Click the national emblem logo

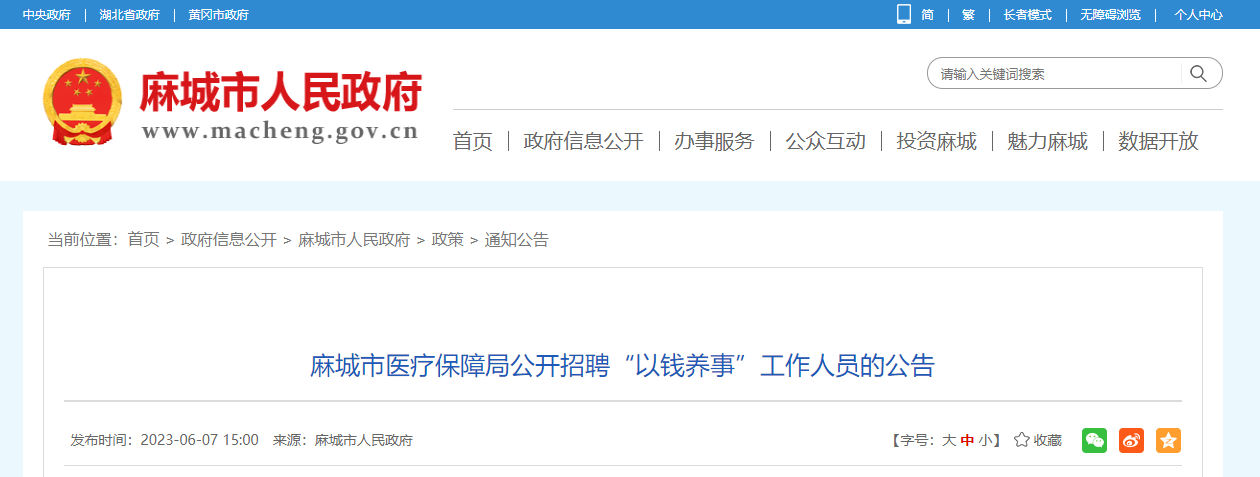(82, 101)
